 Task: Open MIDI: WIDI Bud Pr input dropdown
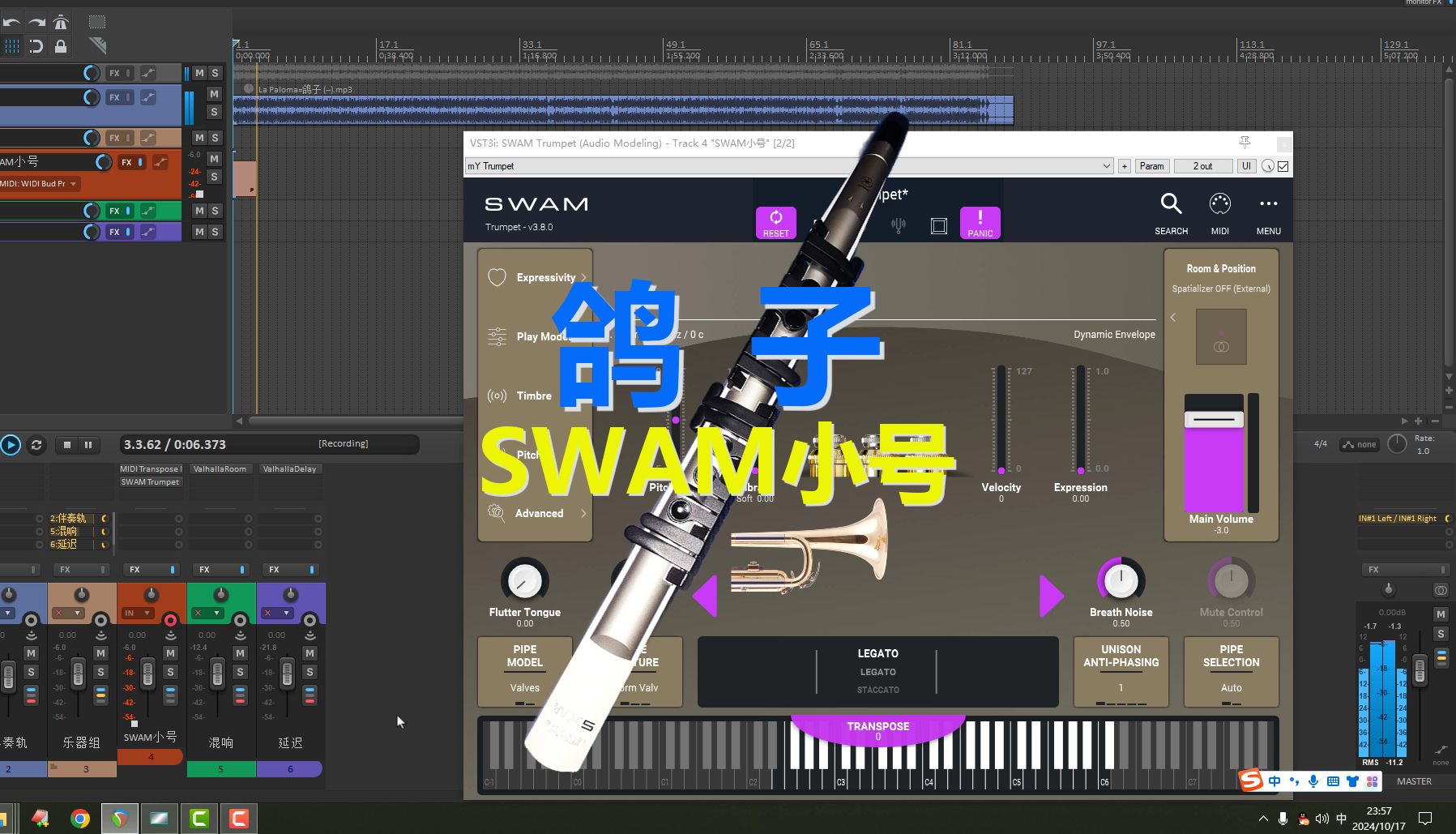click(41, 184)
